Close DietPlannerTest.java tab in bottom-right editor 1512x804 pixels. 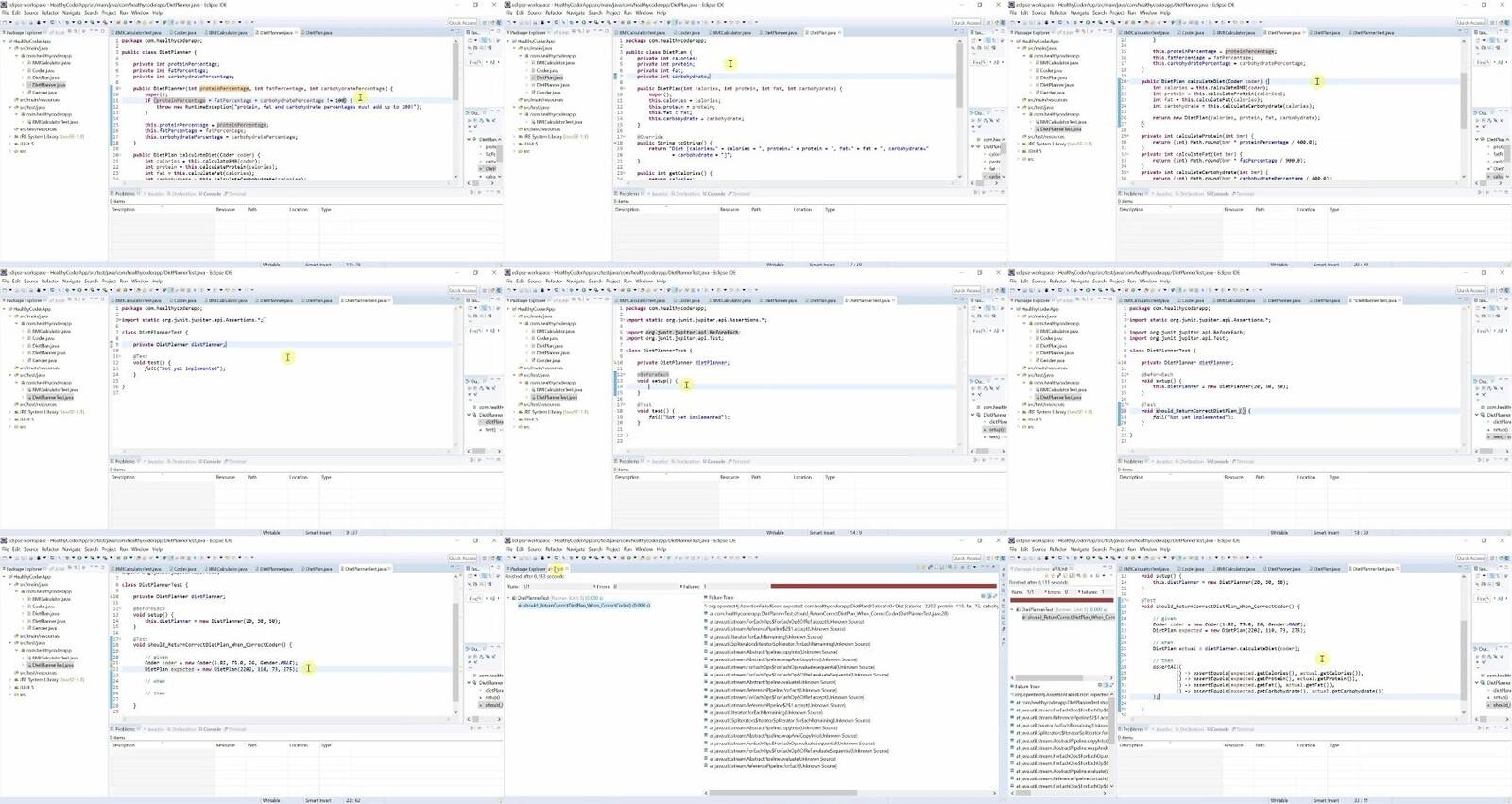pos(1396,569)
